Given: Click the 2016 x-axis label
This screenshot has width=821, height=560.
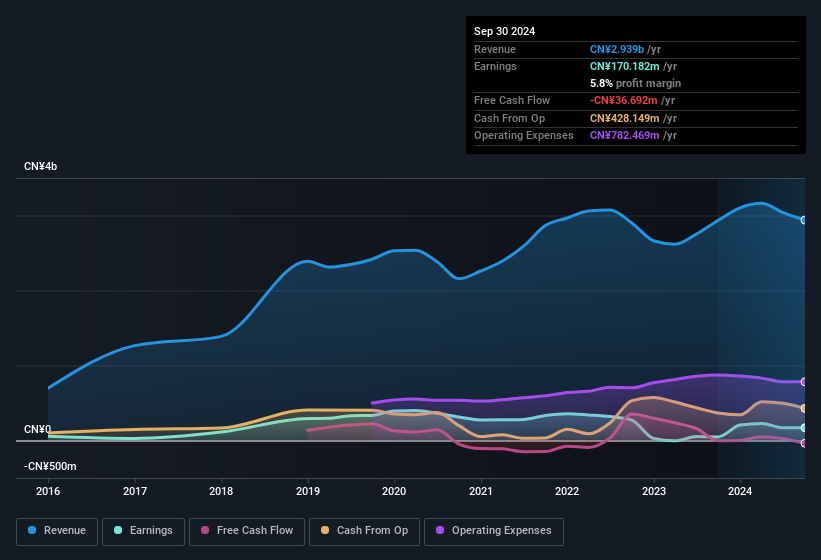Looking at the screenshot, I should [x=48, y=491].
